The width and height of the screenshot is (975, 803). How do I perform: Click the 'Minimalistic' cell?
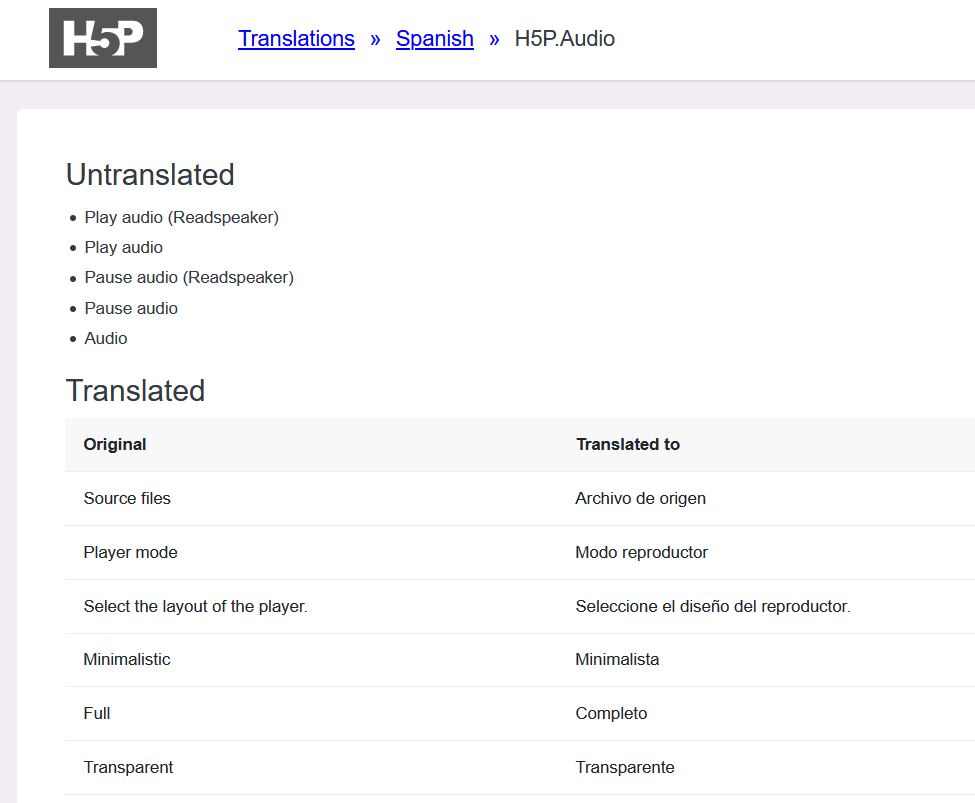(x=127, y=659)
